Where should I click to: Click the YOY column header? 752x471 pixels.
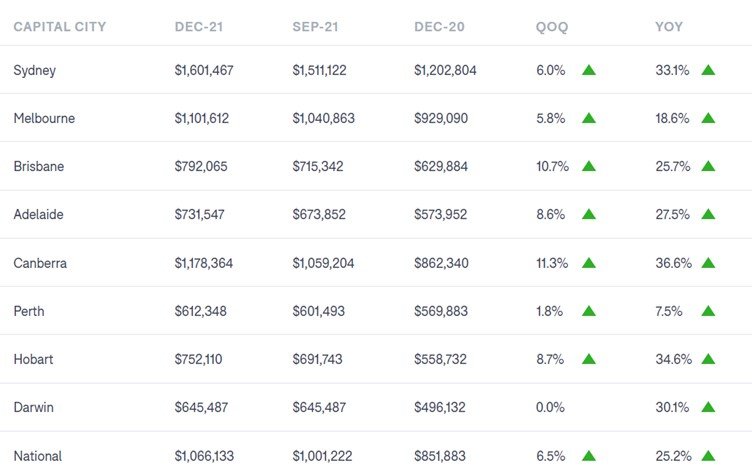point(670,27)
